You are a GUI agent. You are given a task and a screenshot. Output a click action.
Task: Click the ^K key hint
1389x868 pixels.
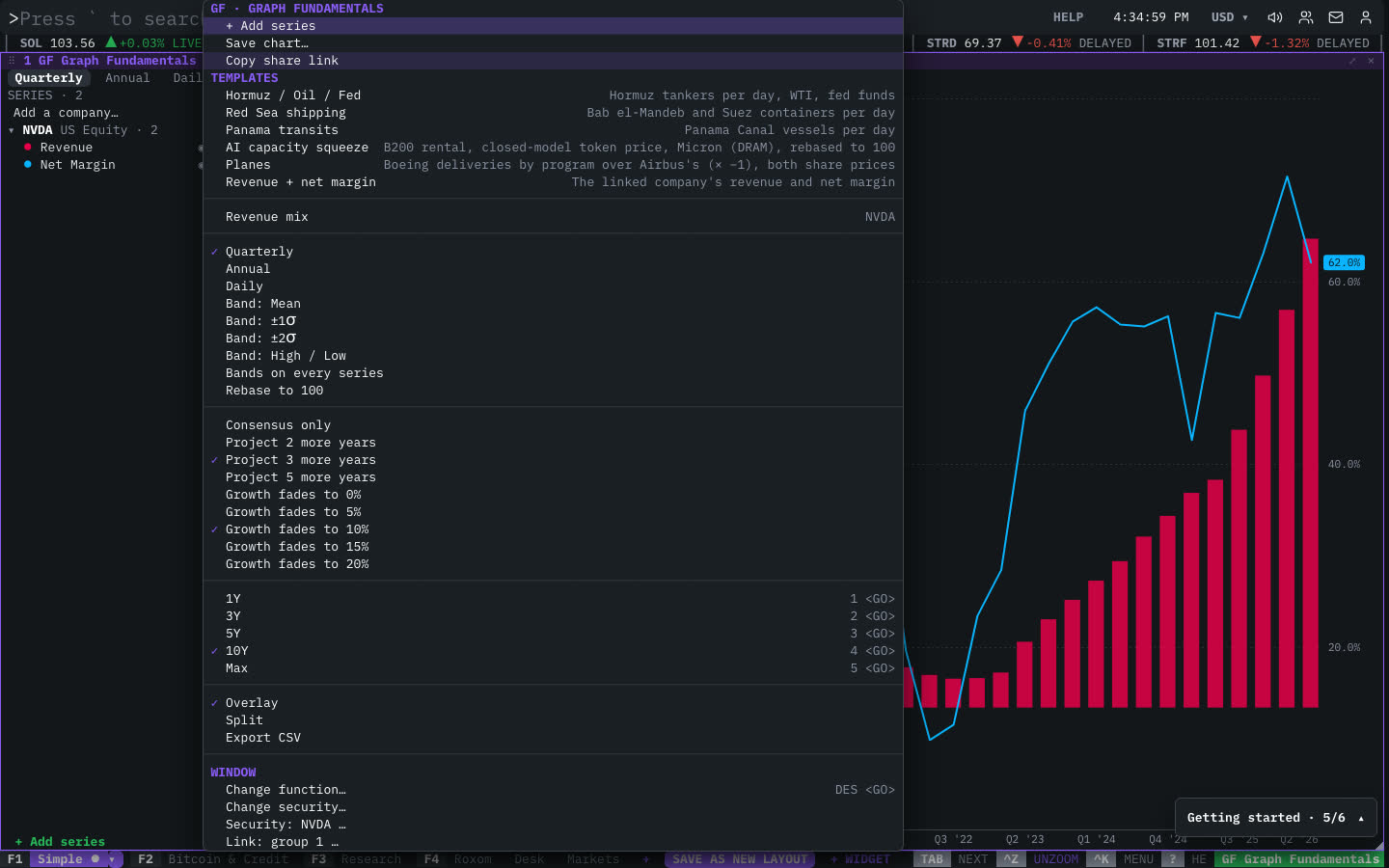point(1101,859)
